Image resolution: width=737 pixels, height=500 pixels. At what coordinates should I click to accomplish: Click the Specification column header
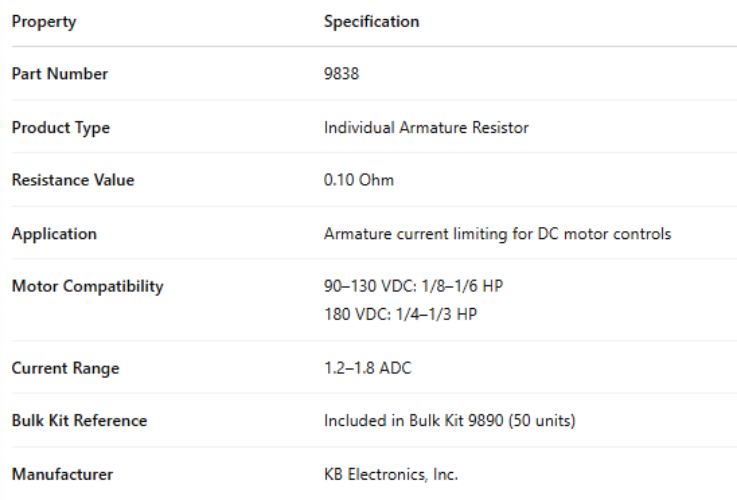(x=371, y=21)
